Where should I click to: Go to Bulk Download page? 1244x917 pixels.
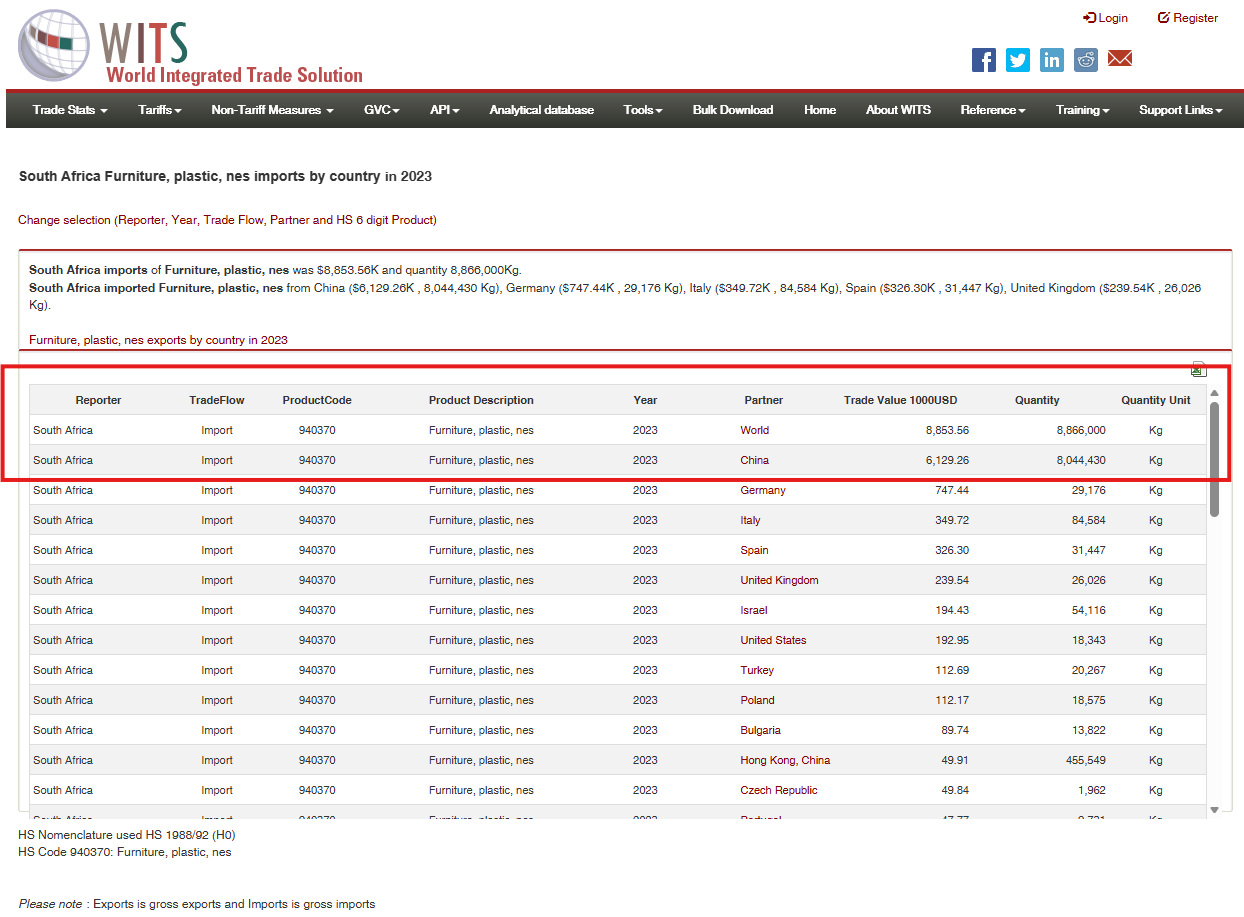click(x=732, y=110)
